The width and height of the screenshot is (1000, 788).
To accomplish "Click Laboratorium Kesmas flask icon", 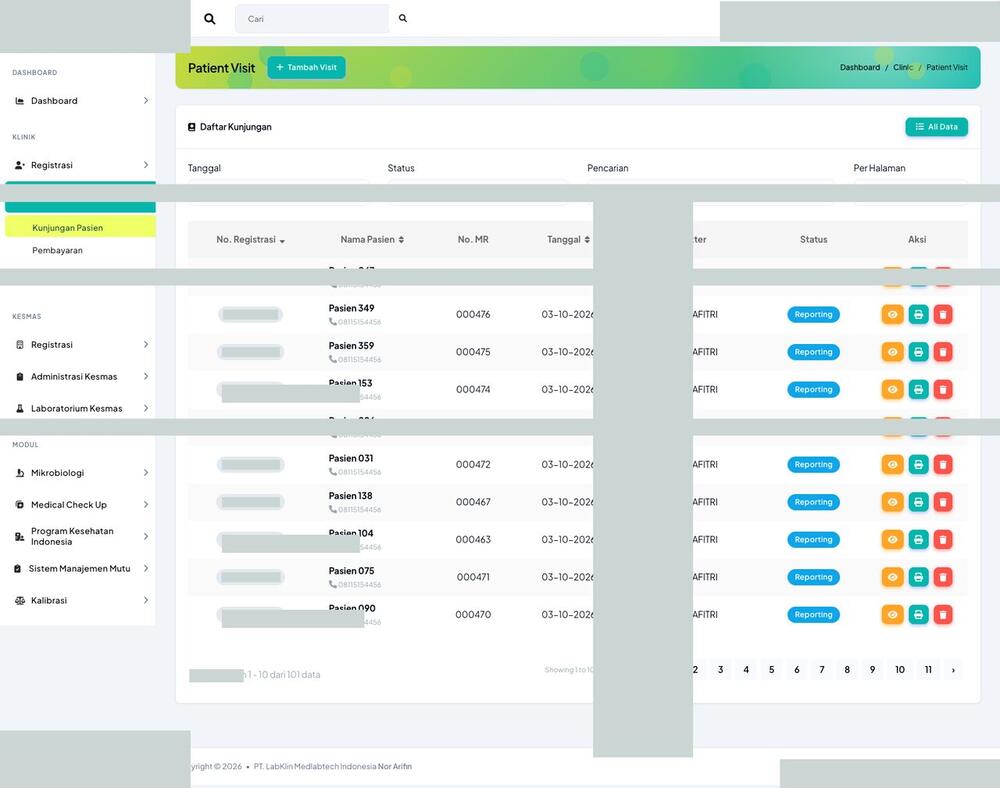I will coord(20,409).
